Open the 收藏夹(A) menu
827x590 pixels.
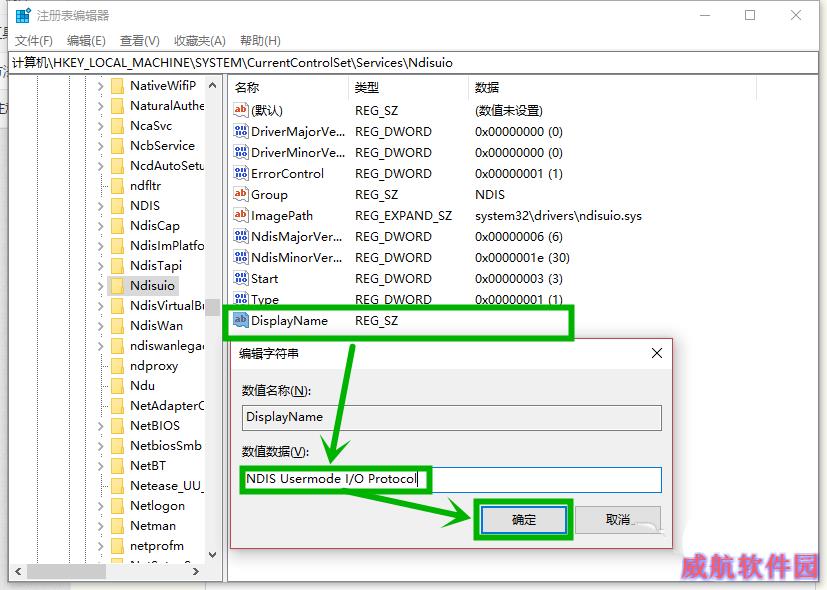[x=199, y=41]
